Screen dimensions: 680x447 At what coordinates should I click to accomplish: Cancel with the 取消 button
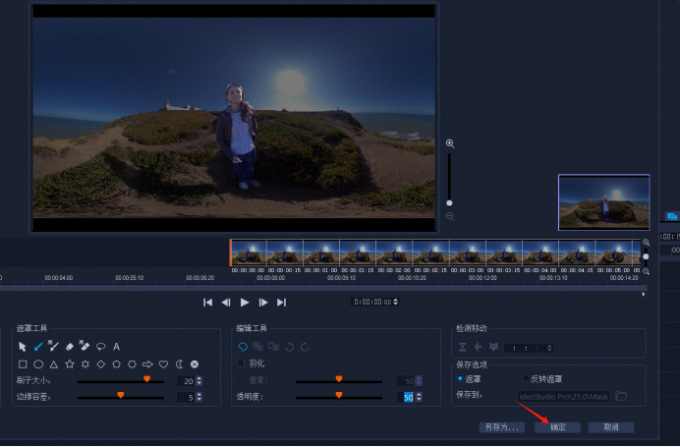pos(611,427)
